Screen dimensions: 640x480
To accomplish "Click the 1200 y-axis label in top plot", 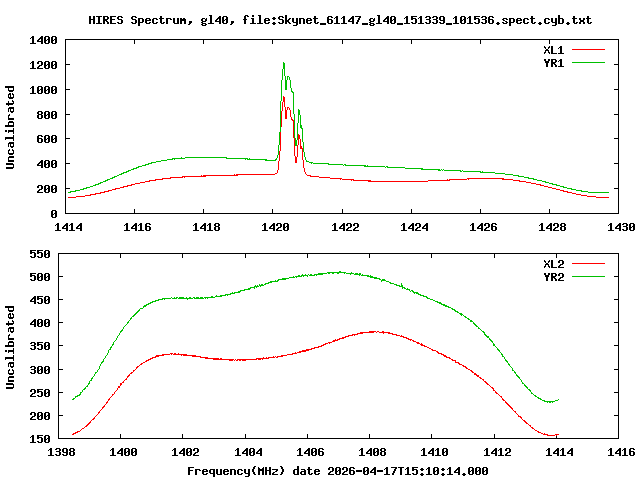I will click(43, 65).
